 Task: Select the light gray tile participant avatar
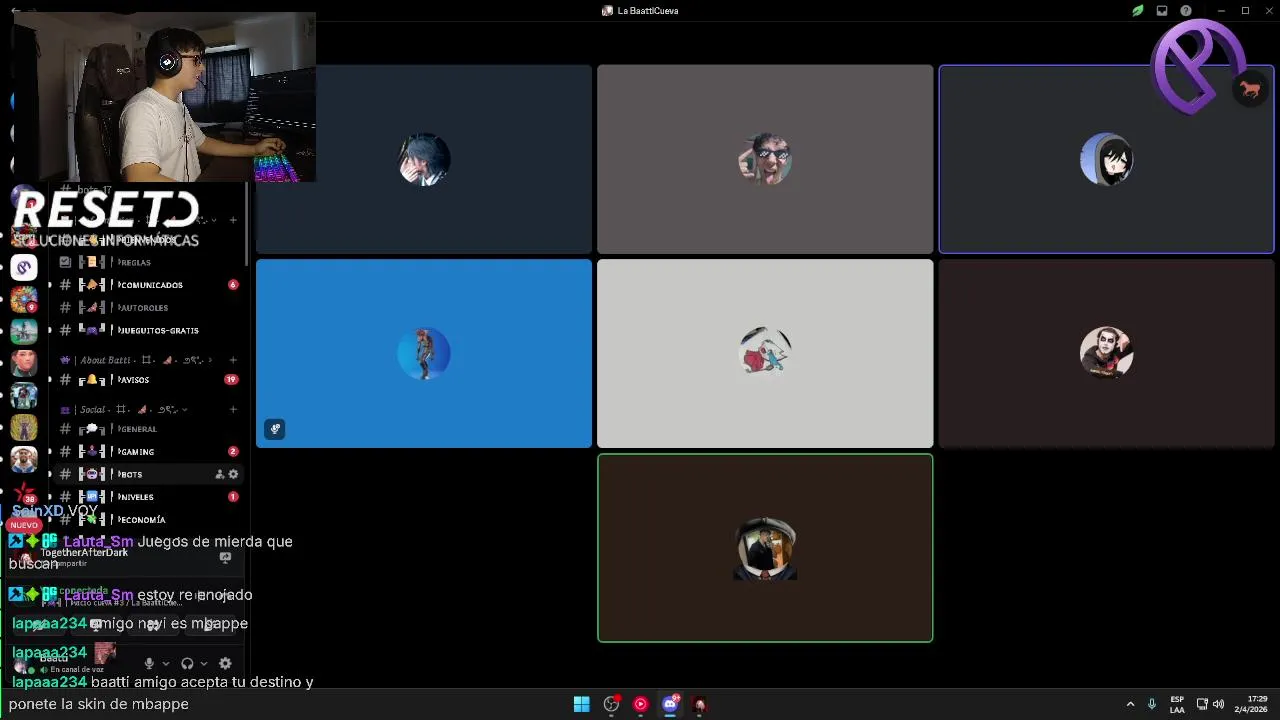pyautogui.click(x=765, y=353)
